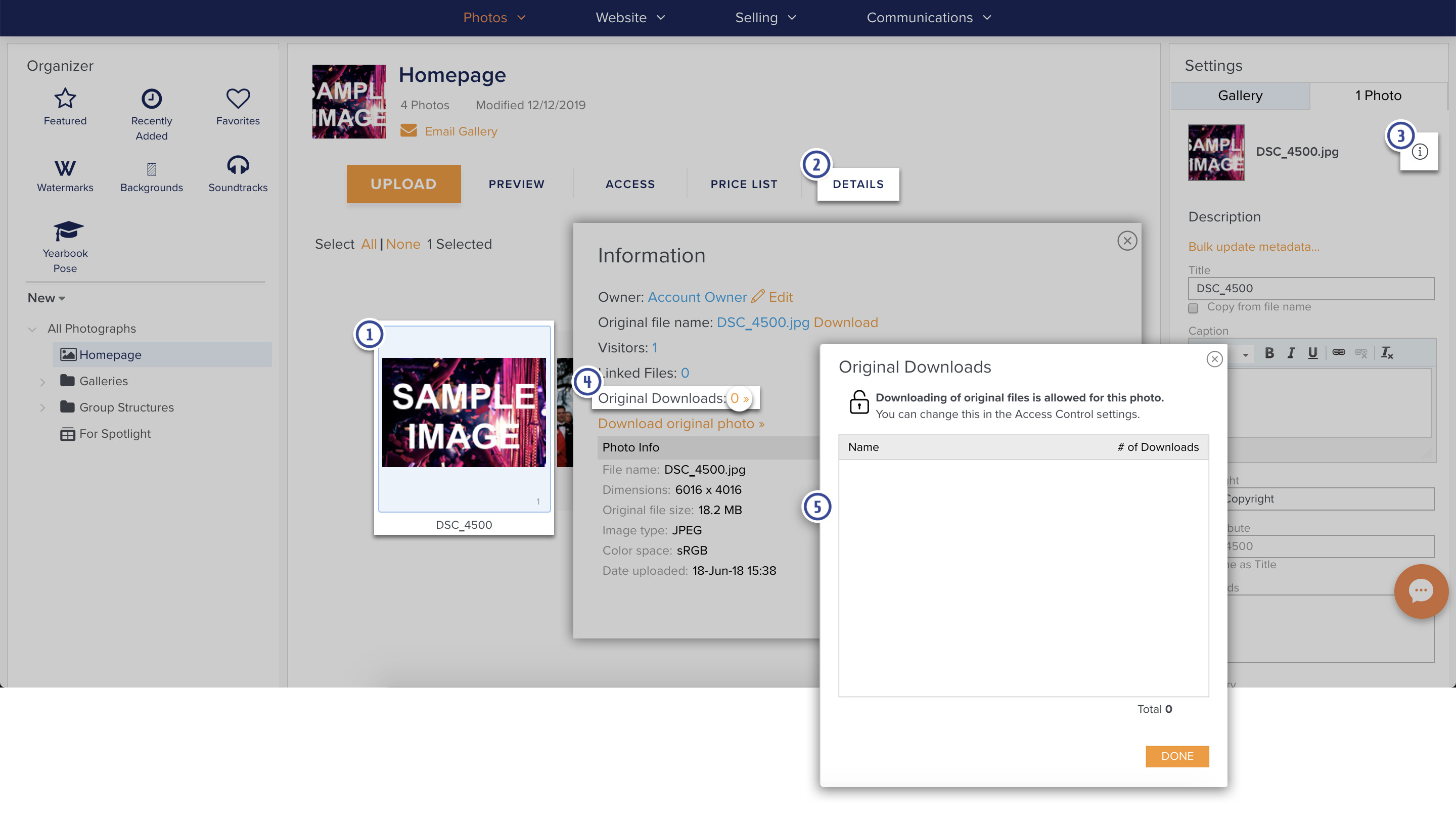Image resolution: width=1456 pixels, height=823 pixels.
Task: Expand the Galleries folder
Action: click(42, 382)
